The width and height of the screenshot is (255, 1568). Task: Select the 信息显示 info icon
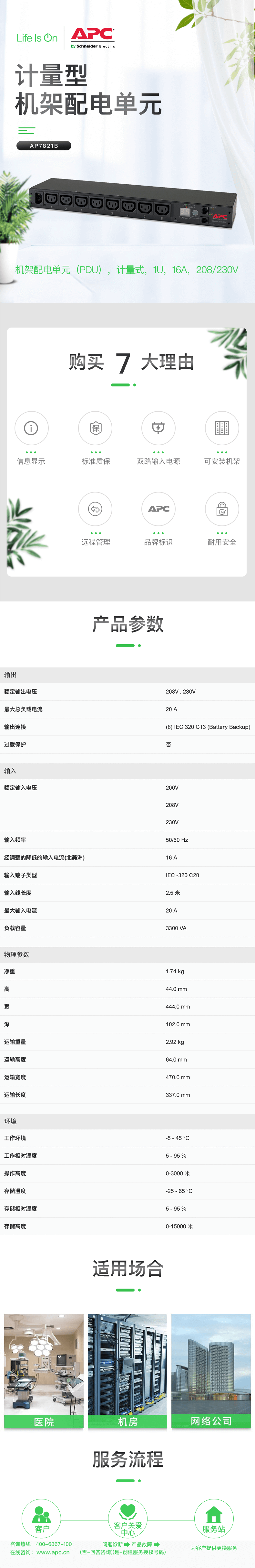point(31,428)
